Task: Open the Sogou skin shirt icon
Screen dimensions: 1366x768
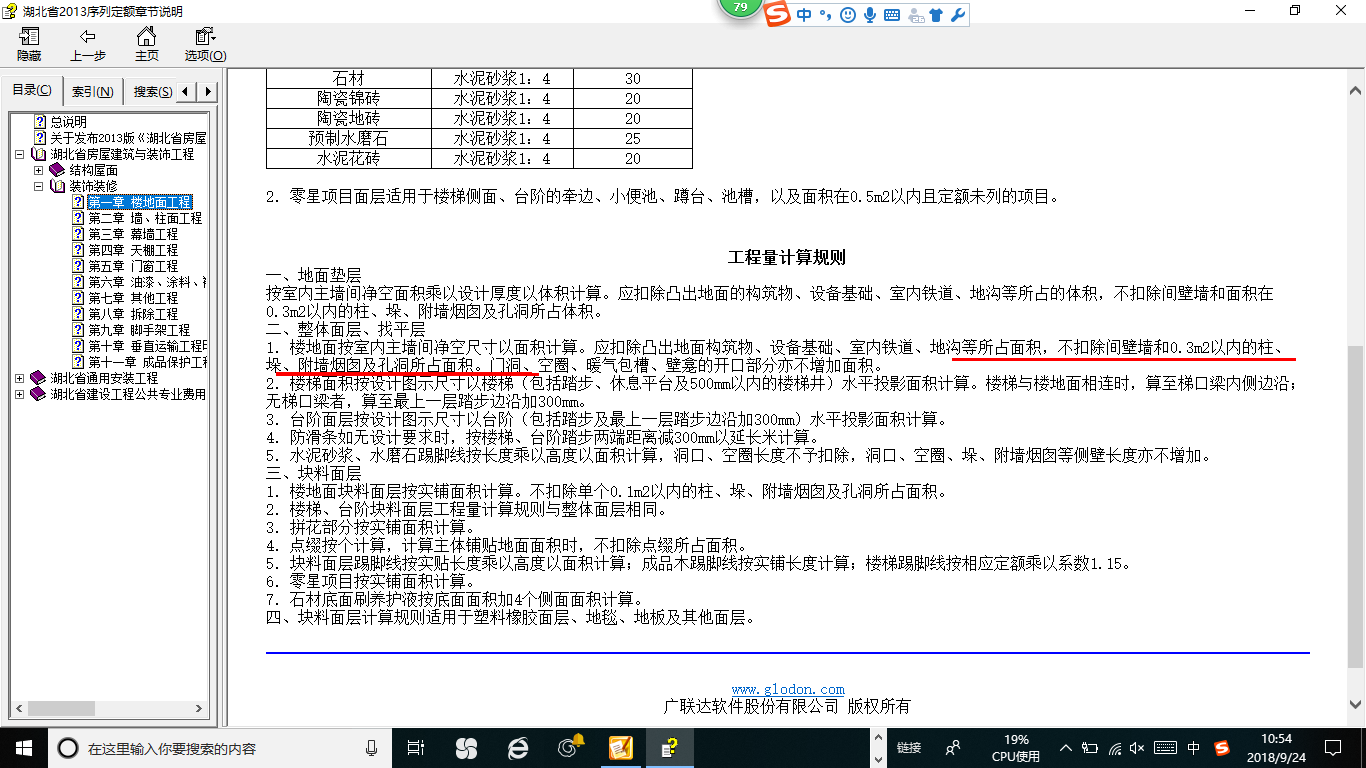Action: click(x=936, y=15)
